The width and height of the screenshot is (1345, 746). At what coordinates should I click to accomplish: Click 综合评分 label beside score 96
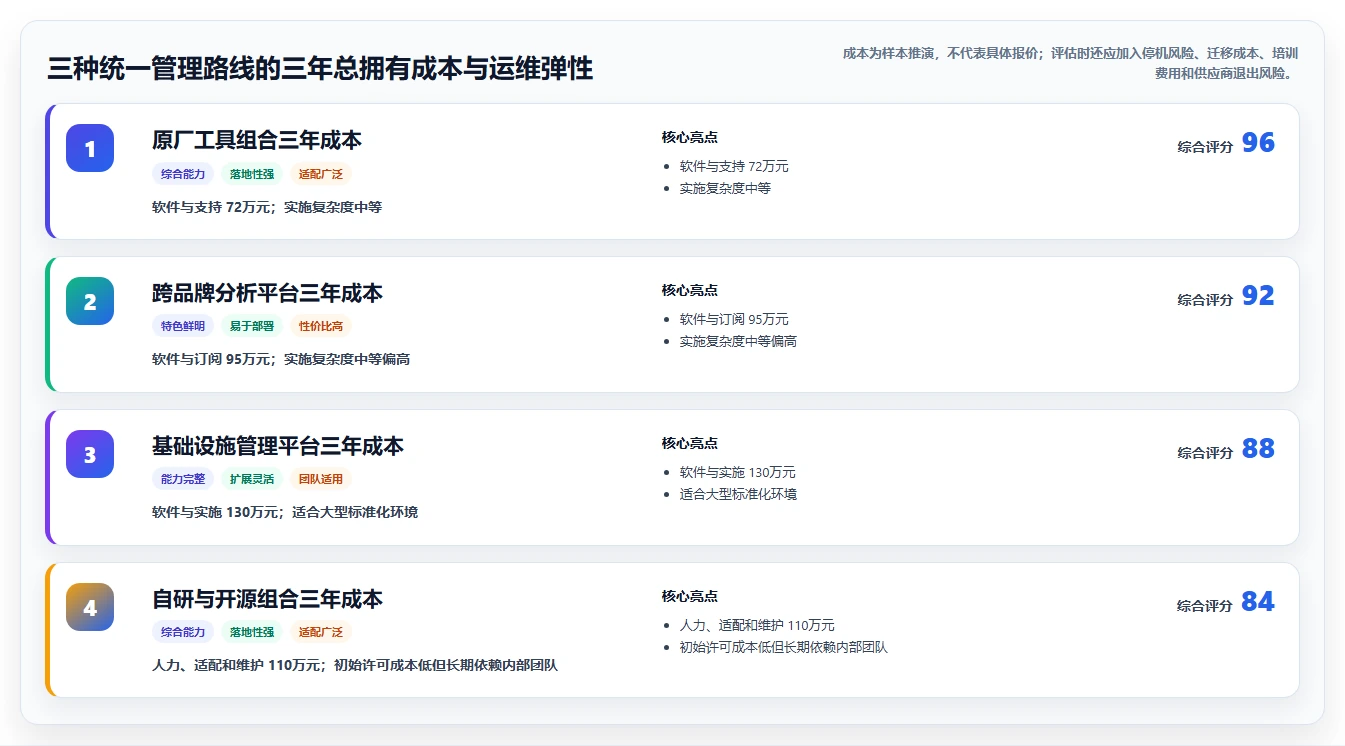(1205, 147)
